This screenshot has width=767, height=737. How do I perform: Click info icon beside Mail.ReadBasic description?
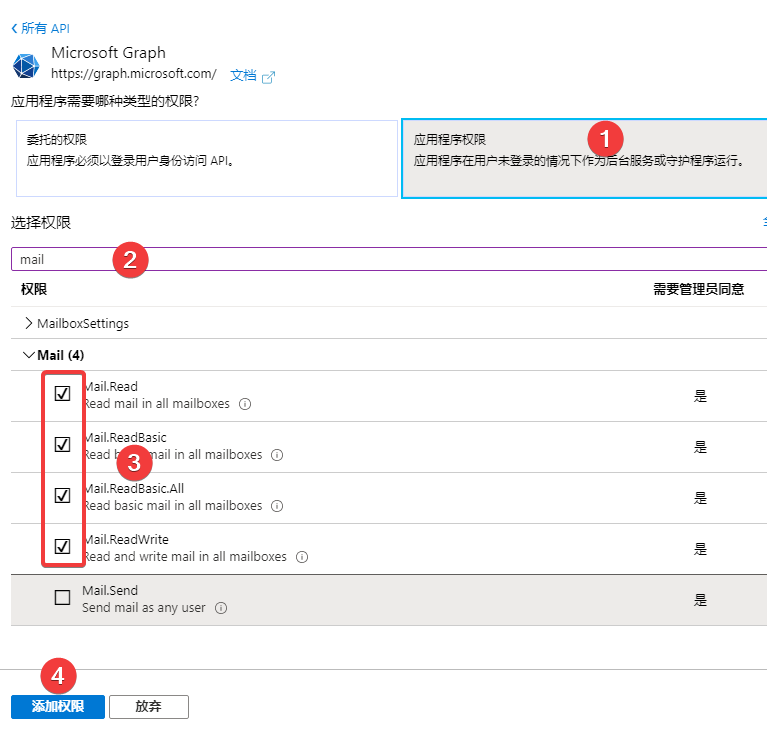point(277,455)
